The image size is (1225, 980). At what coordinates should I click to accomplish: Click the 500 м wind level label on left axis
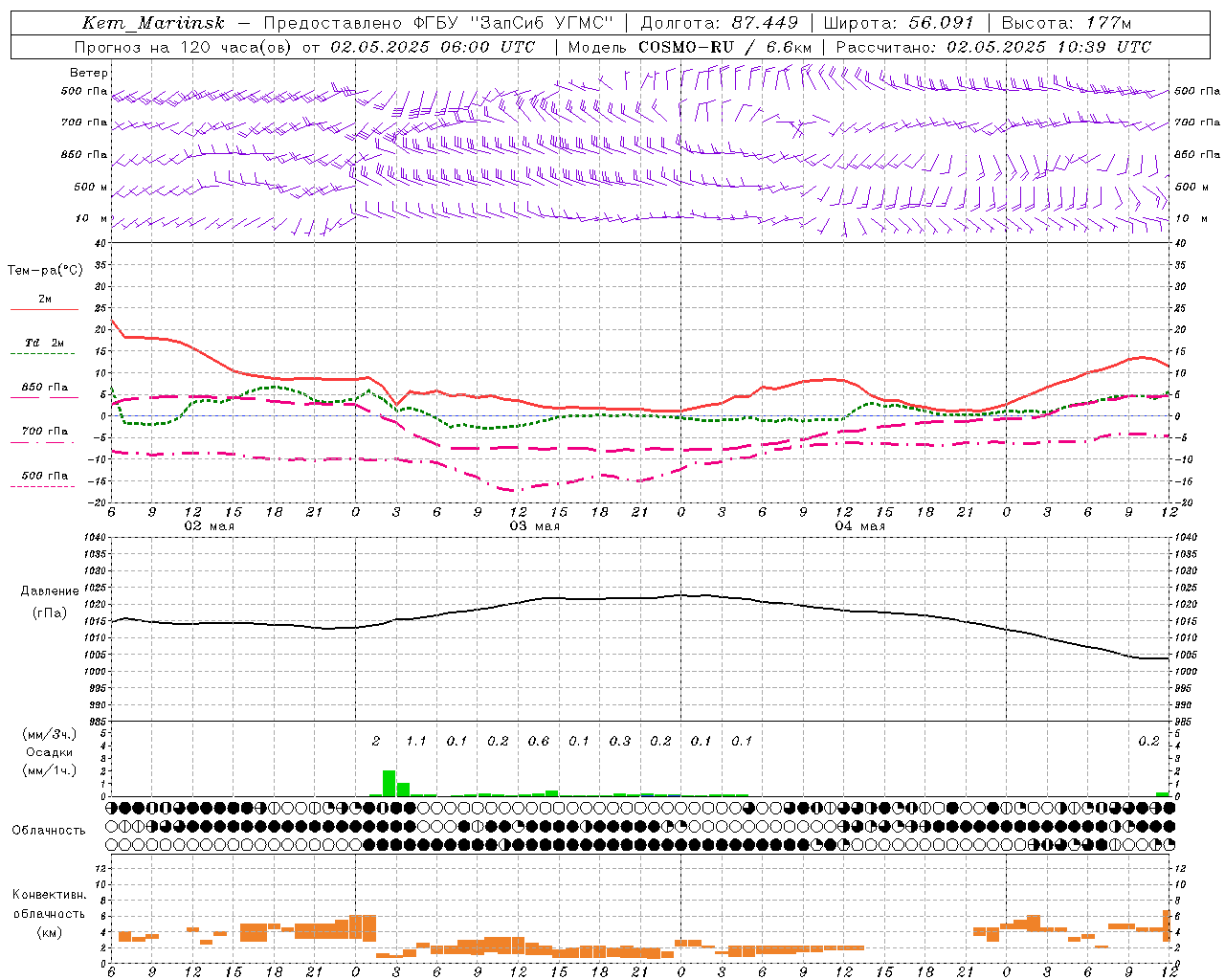pyautogui.click(x=91, y=187)
